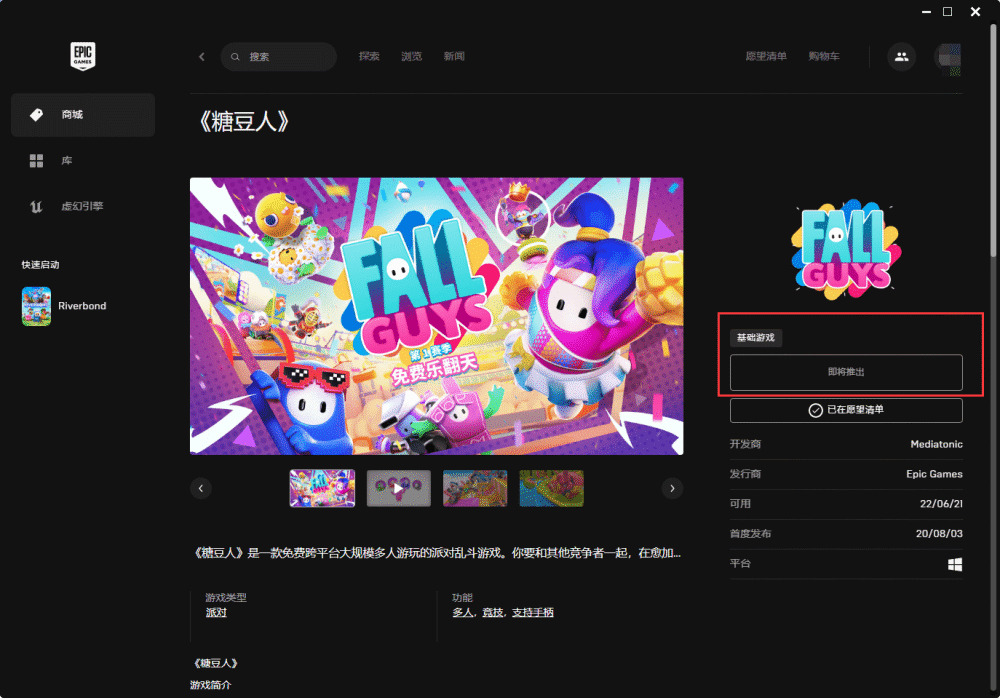Click the Epic Games publisher name
The width and height of the screenshot is (1000, 698).
click(x=934, y=474)
